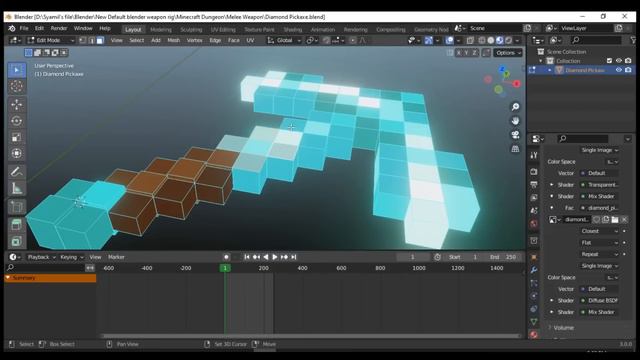640x360 pixels.
Task: Click the Diffuse BSDF shader field
Action: tap(599, 300)
